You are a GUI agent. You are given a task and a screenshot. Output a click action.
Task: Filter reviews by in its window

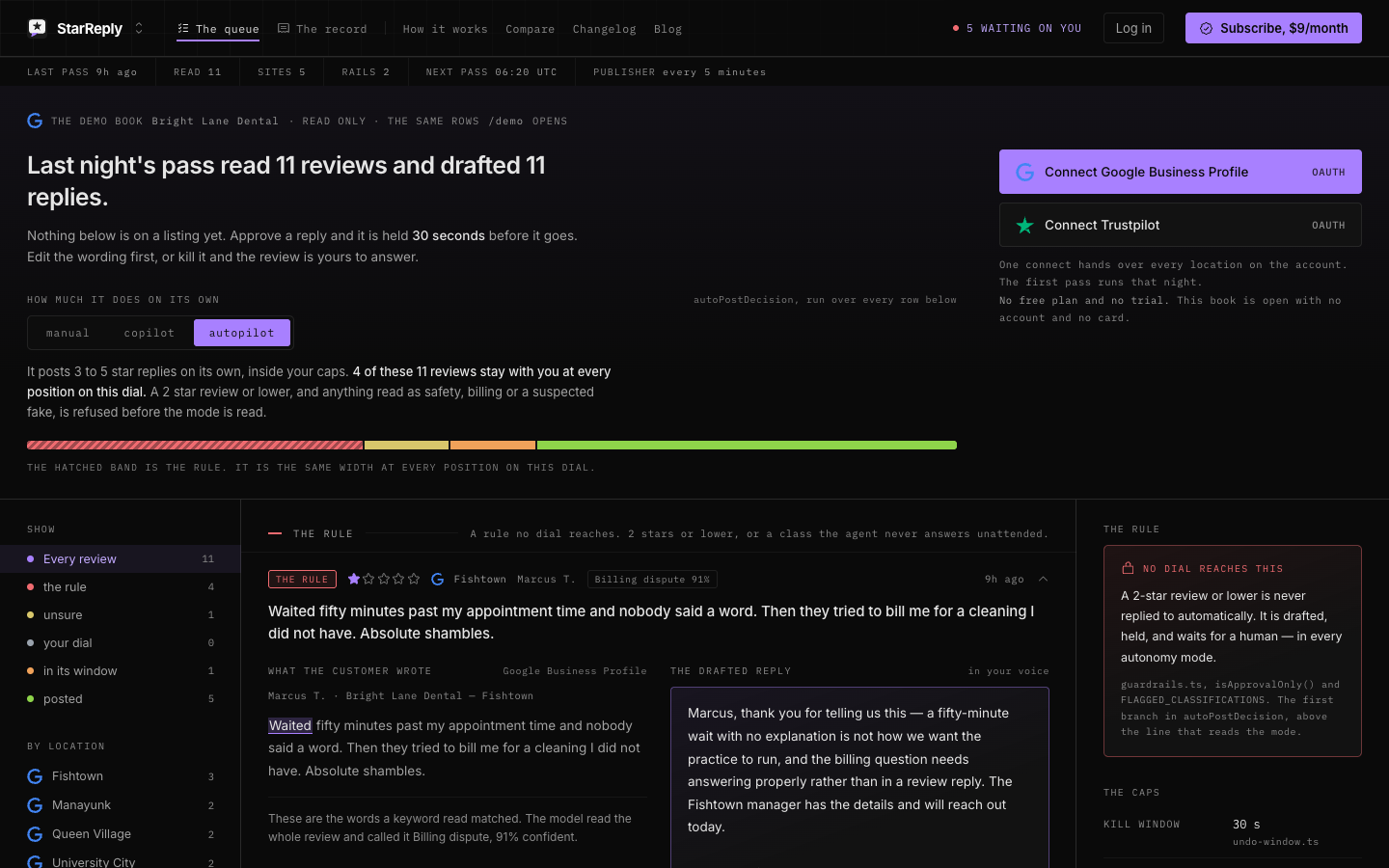pos(120,670)
